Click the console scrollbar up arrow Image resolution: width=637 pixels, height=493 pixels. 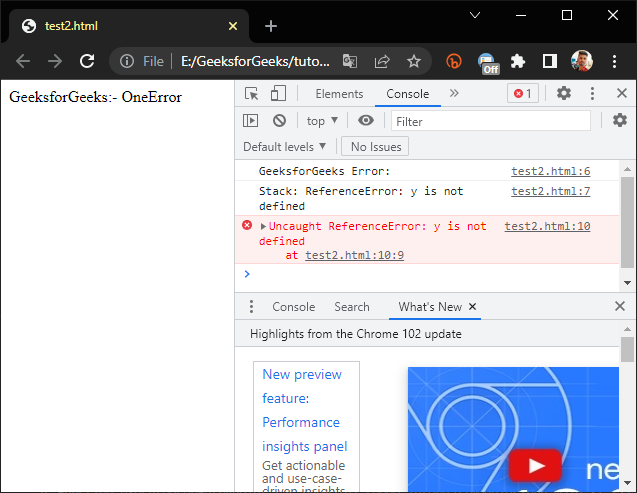click(627, 169)
